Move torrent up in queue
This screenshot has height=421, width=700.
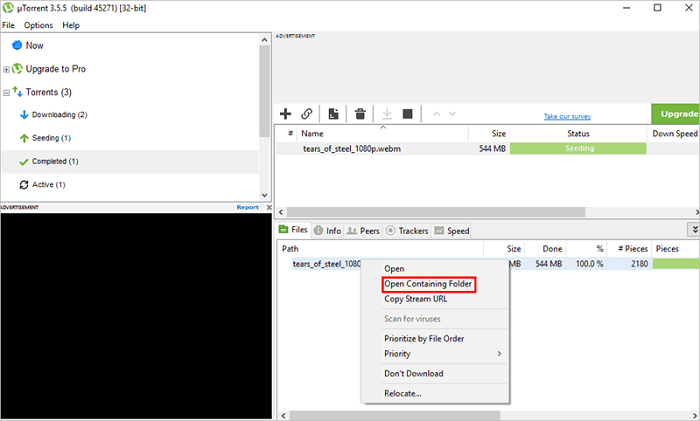coord(436,114)
